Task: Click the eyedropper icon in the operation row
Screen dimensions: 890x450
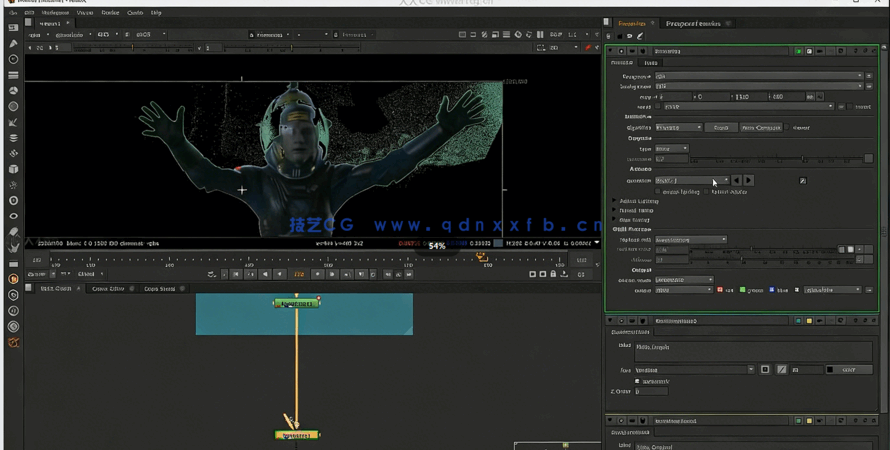Action: 802,181
